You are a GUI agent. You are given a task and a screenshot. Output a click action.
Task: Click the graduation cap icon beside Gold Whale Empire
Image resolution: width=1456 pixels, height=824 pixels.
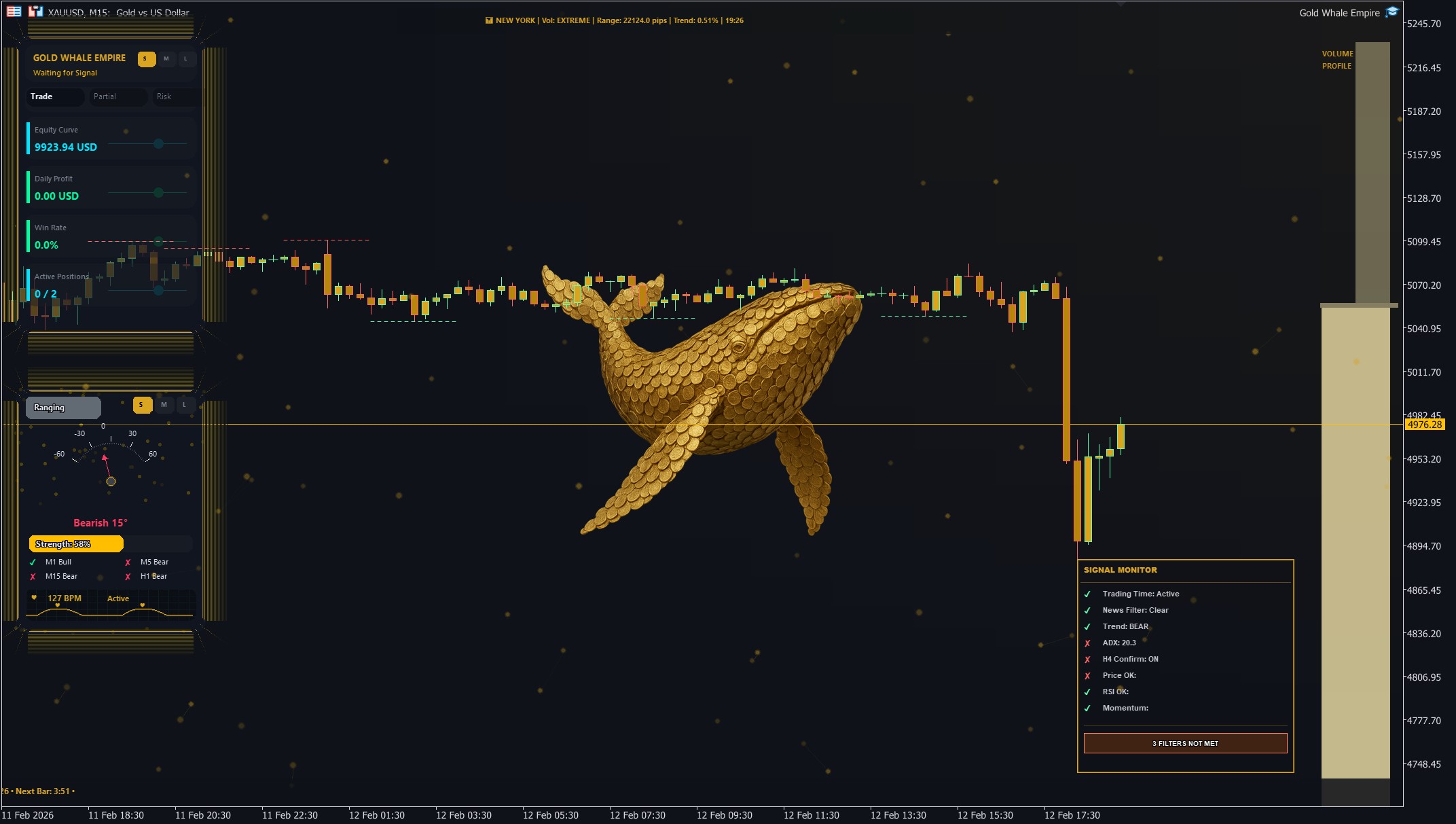click(x=1393, y=12)
